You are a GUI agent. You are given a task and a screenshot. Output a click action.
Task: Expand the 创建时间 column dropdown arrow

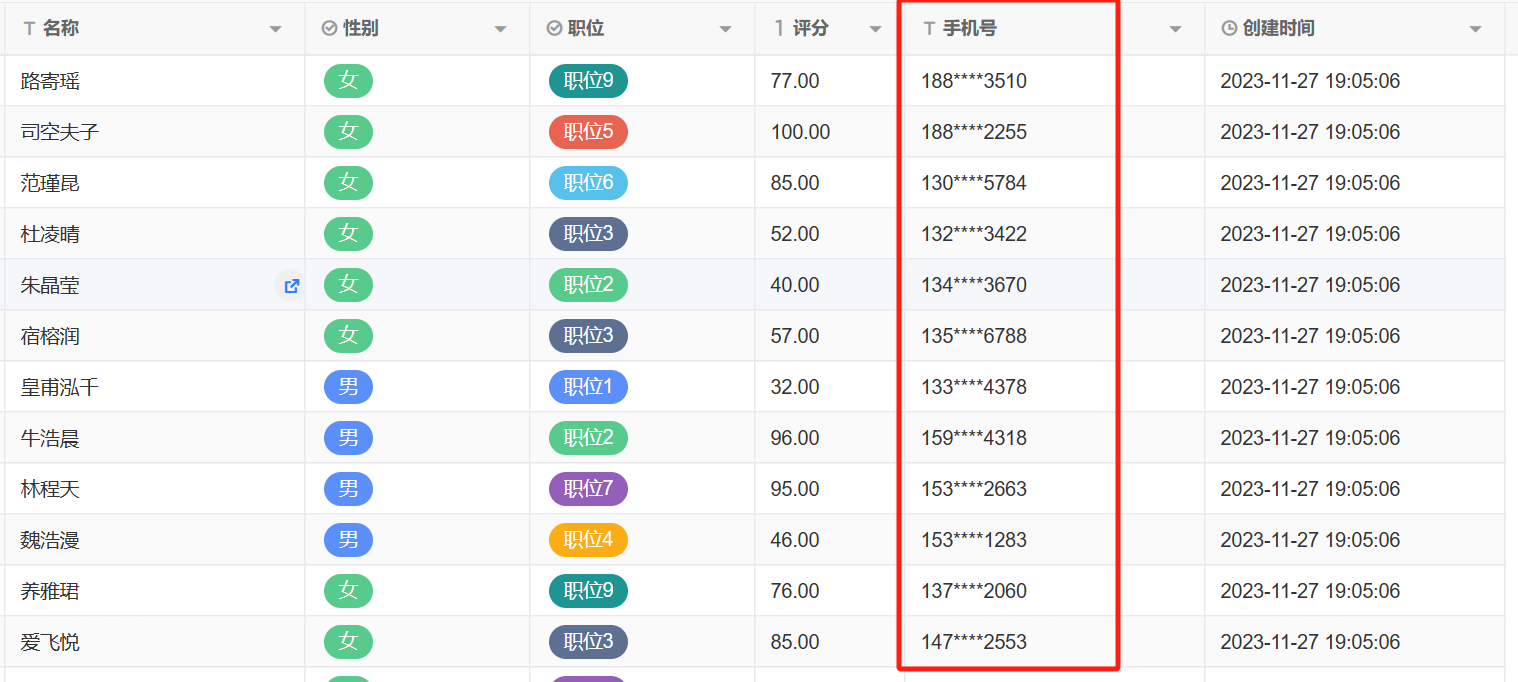1475,30
